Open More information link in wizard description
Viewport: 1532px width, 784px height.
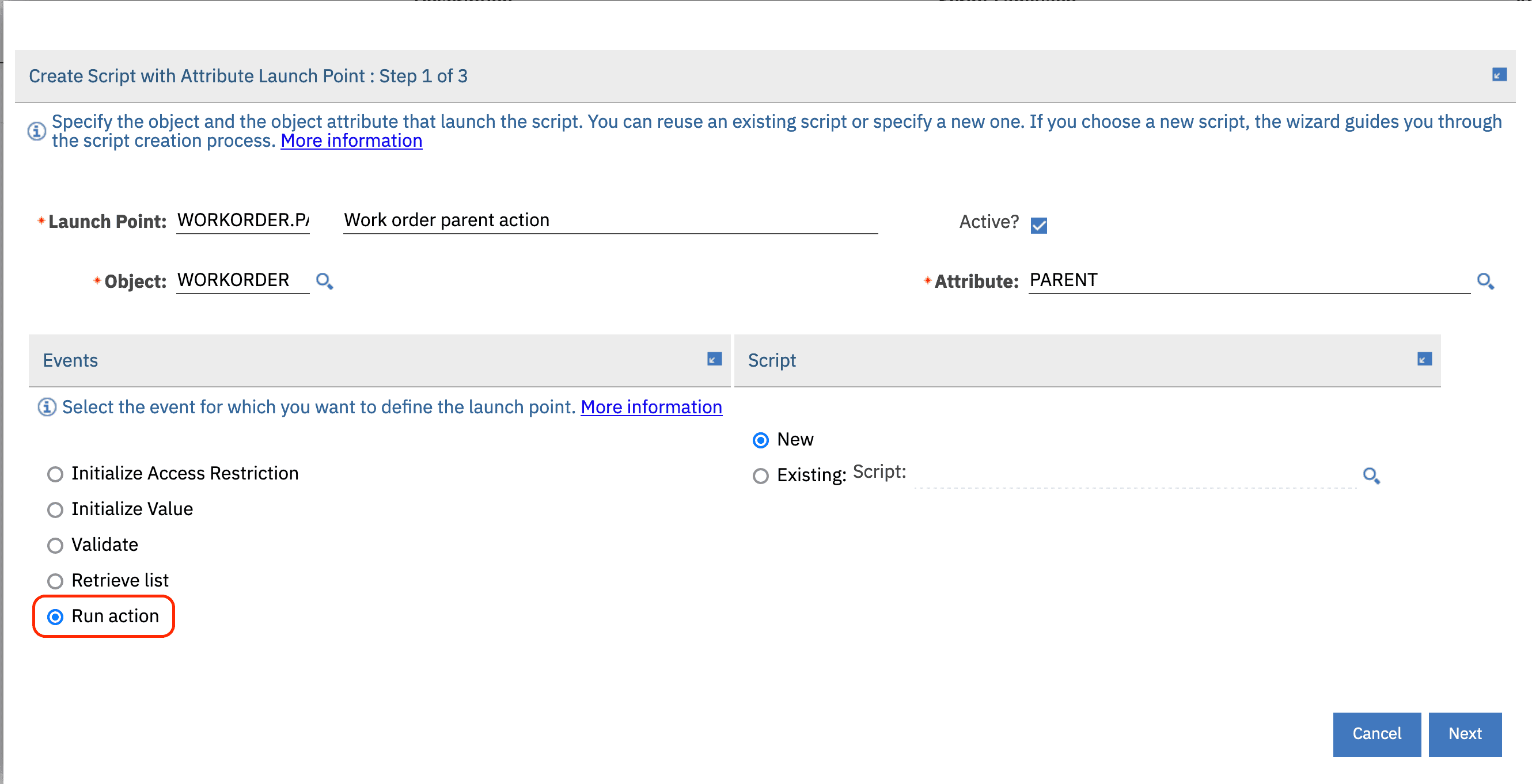pyautogui.click(x=351, y=141)
